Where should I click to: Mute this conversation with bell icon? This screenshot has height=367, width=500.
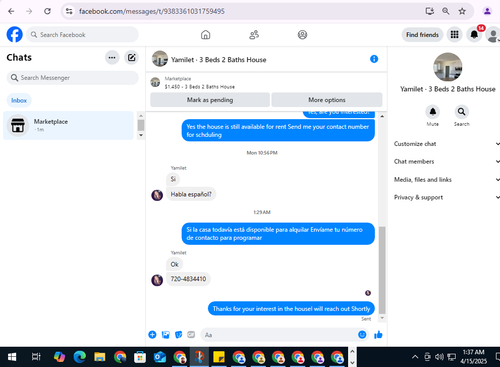coord(433,112)
